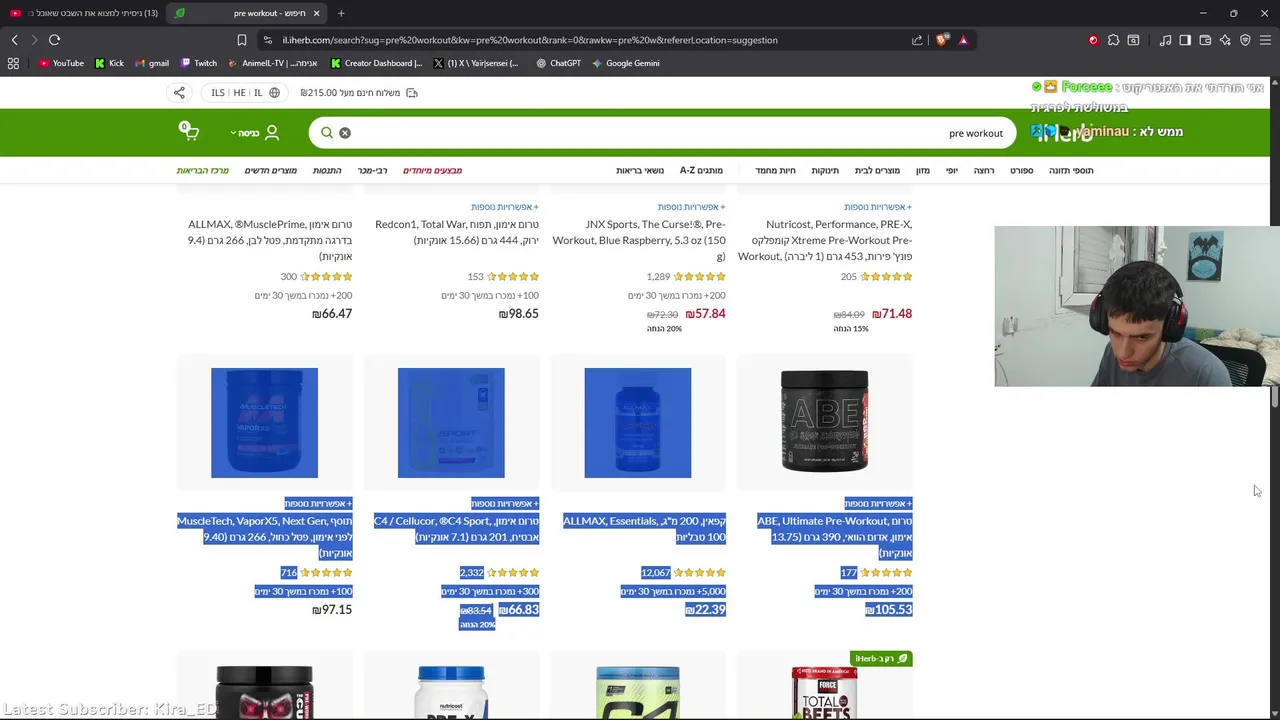
Task: Expand more options above ABE Ultimate Pre-Workout
Action: (878, 503)
